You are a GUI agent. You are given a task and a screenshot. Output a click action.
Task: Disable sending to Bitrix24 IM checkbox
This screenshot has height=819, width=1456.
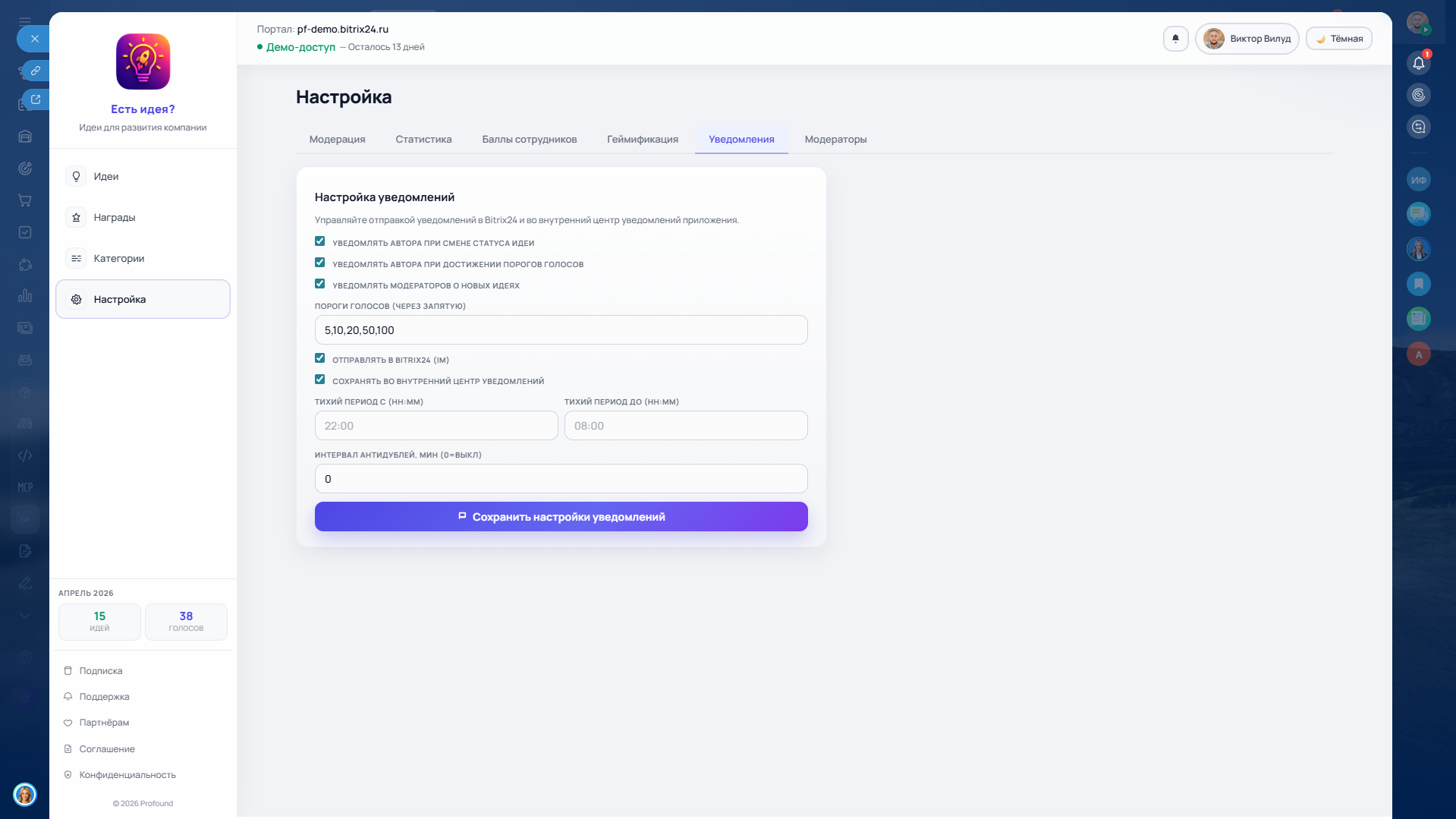[320, 358]
